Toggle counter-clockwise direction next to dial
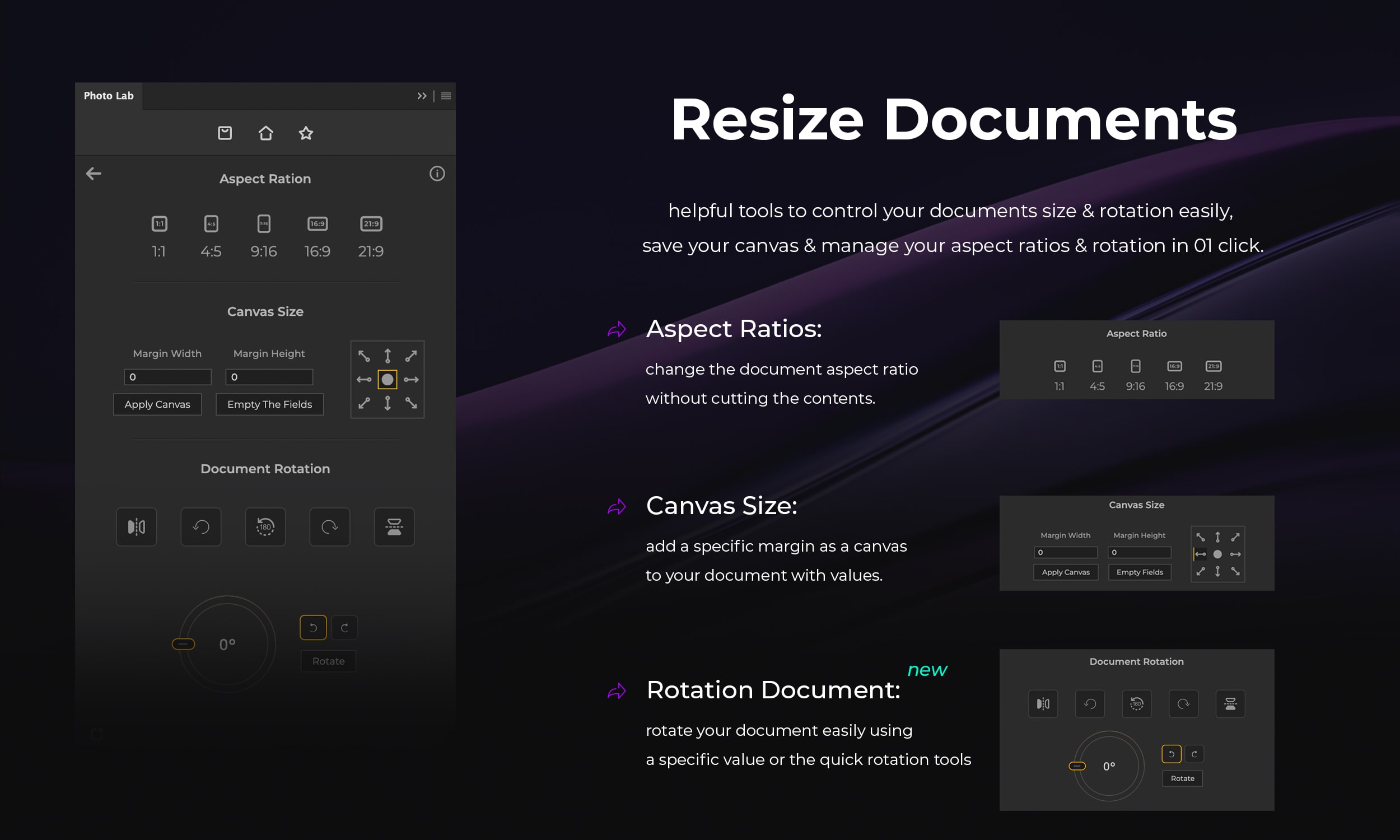 click(313, 627)
